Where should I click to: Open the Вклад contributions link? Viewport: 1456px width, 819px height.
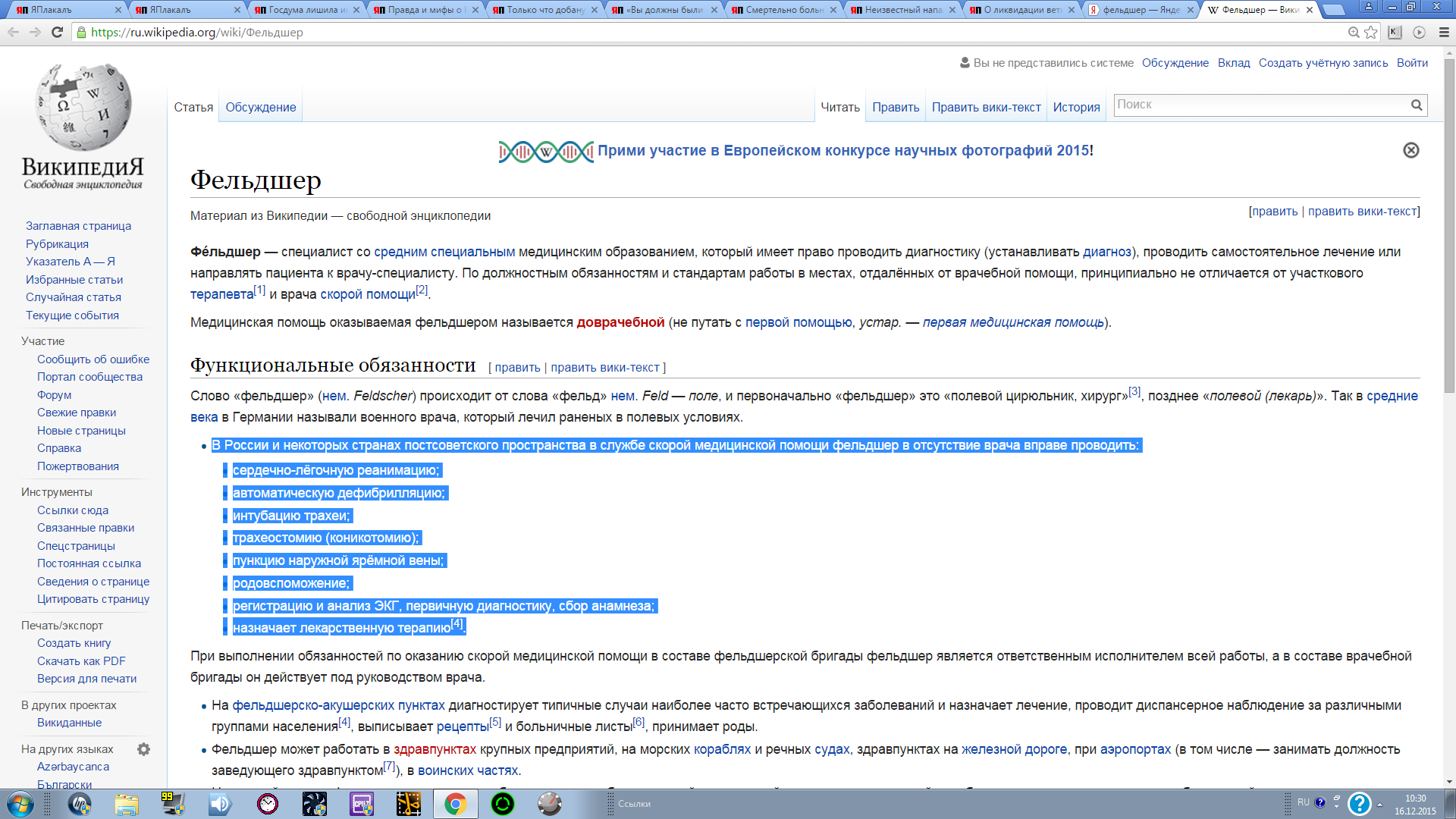click(1234, 63)
